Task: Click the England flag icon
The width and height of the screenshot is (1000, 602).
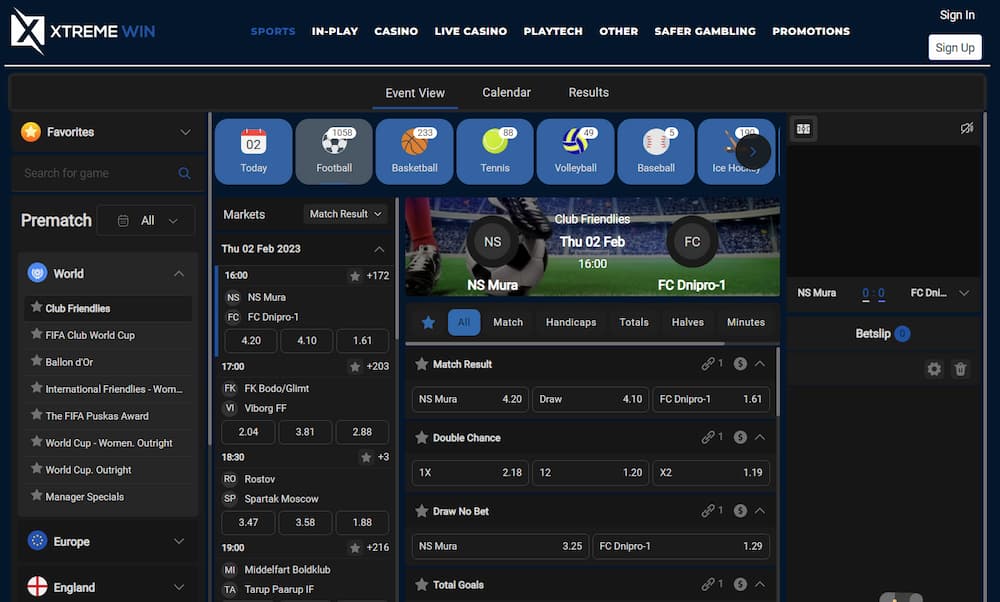Action: [38, 586]
